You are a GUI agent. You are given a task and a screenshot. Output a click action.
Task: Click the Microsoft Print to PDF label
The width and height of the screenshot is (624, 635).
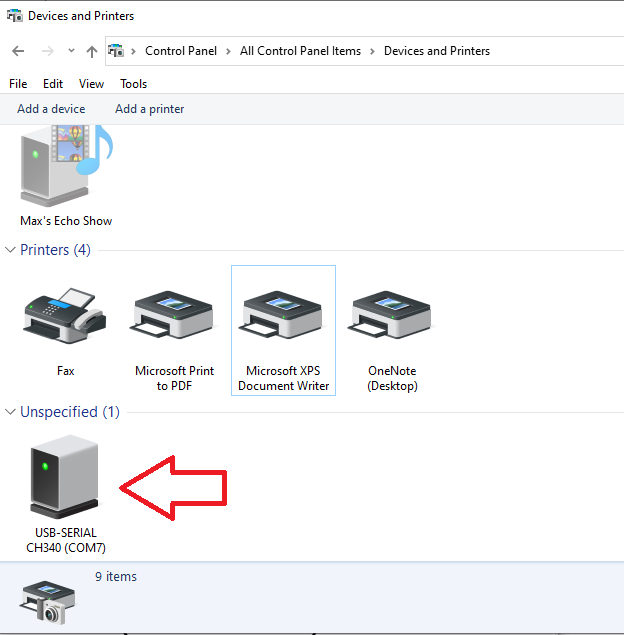click(x=175, y=378)
